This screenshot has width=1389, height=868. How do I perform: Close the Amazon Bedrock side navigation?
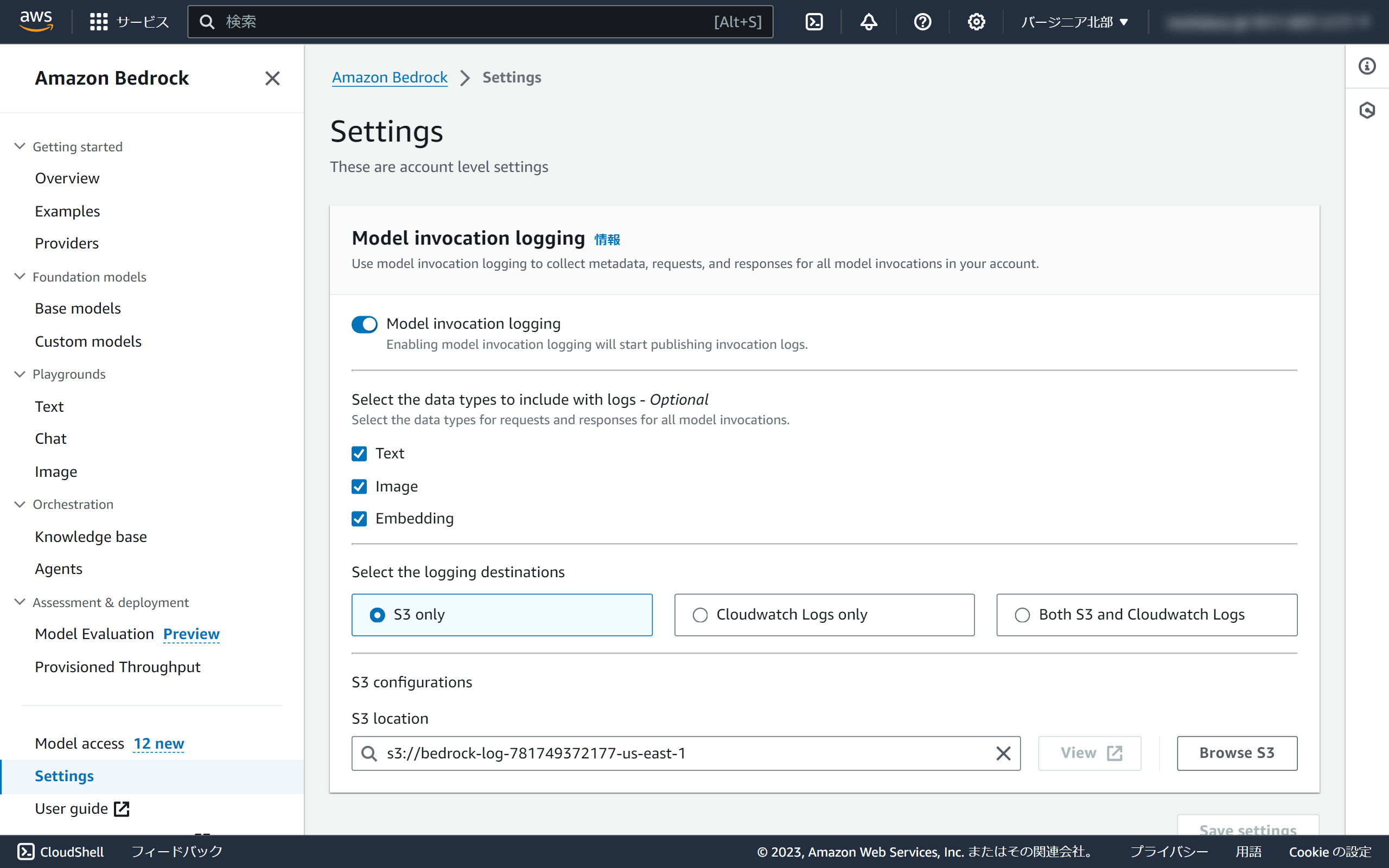[x=272, y=78]
